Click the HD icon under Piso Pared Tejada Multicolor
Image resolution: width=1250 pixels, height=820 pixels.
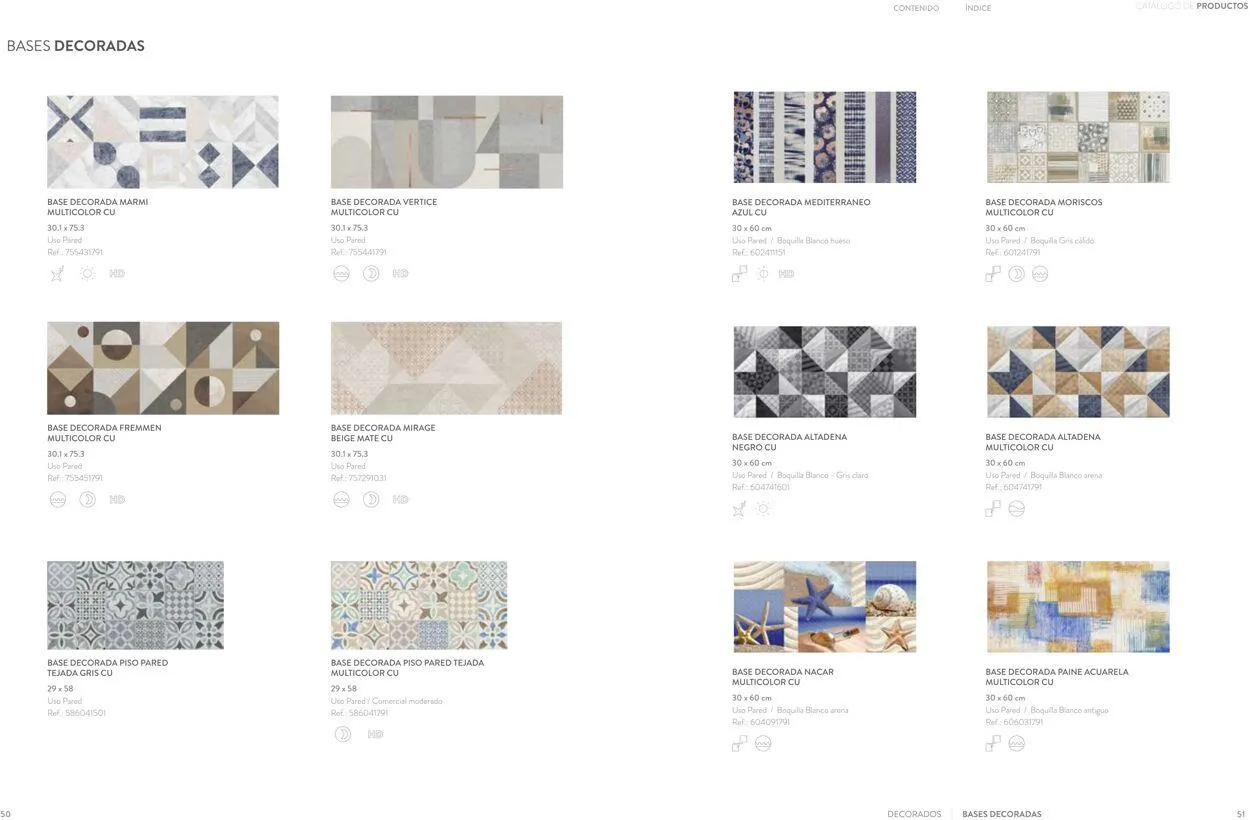pos(375,735)
